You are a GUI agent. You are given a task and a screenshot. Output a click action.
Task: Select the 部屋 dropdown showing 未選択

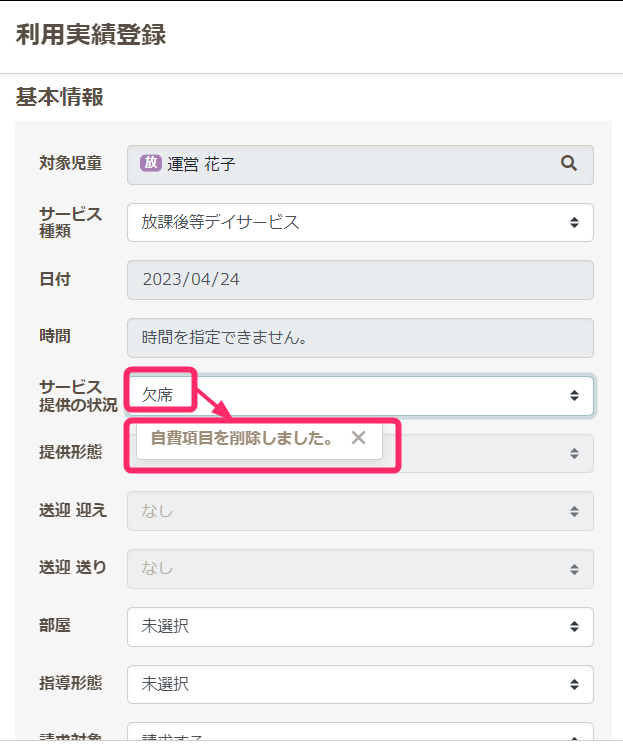coord(360,627)
